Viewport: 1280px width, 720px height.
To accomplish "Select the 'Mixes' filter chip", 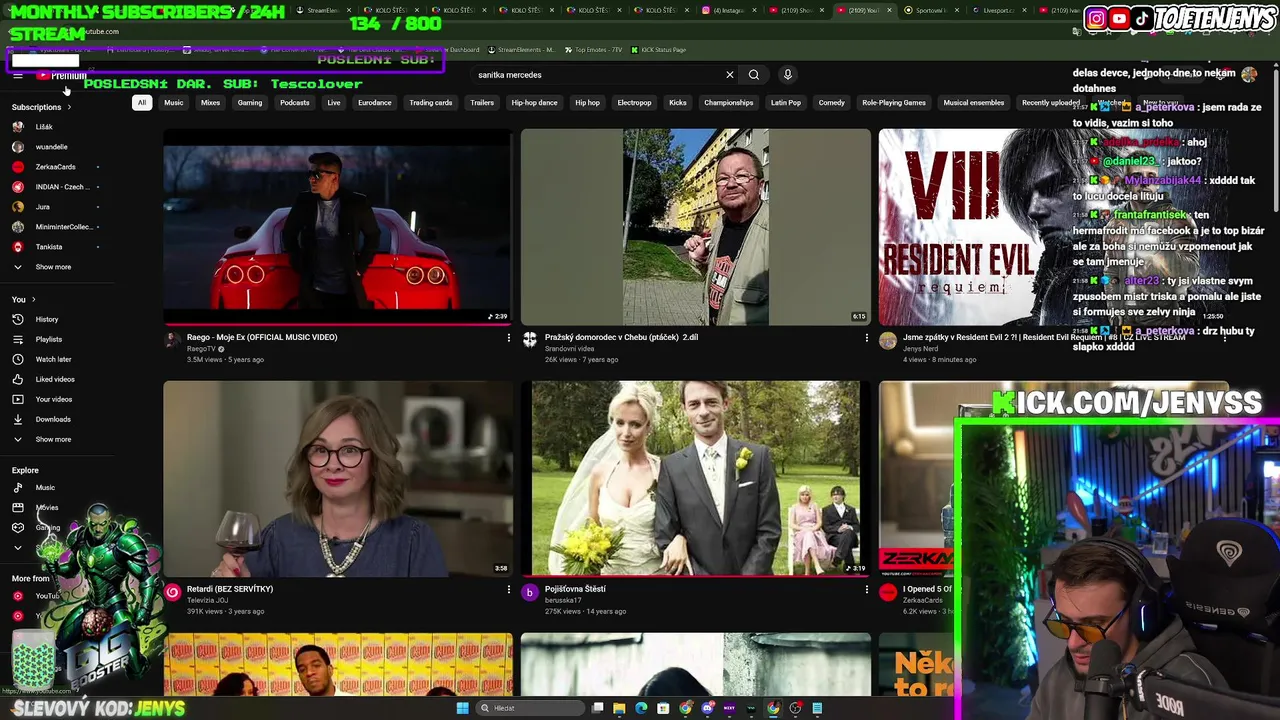I will coord(210,103).
